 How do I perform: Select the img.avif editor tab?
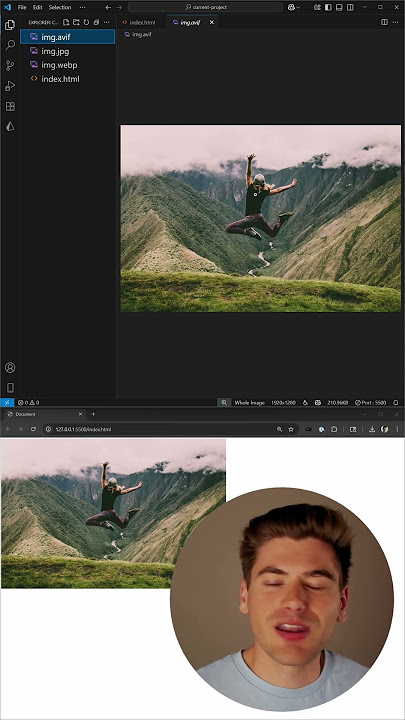190,22
